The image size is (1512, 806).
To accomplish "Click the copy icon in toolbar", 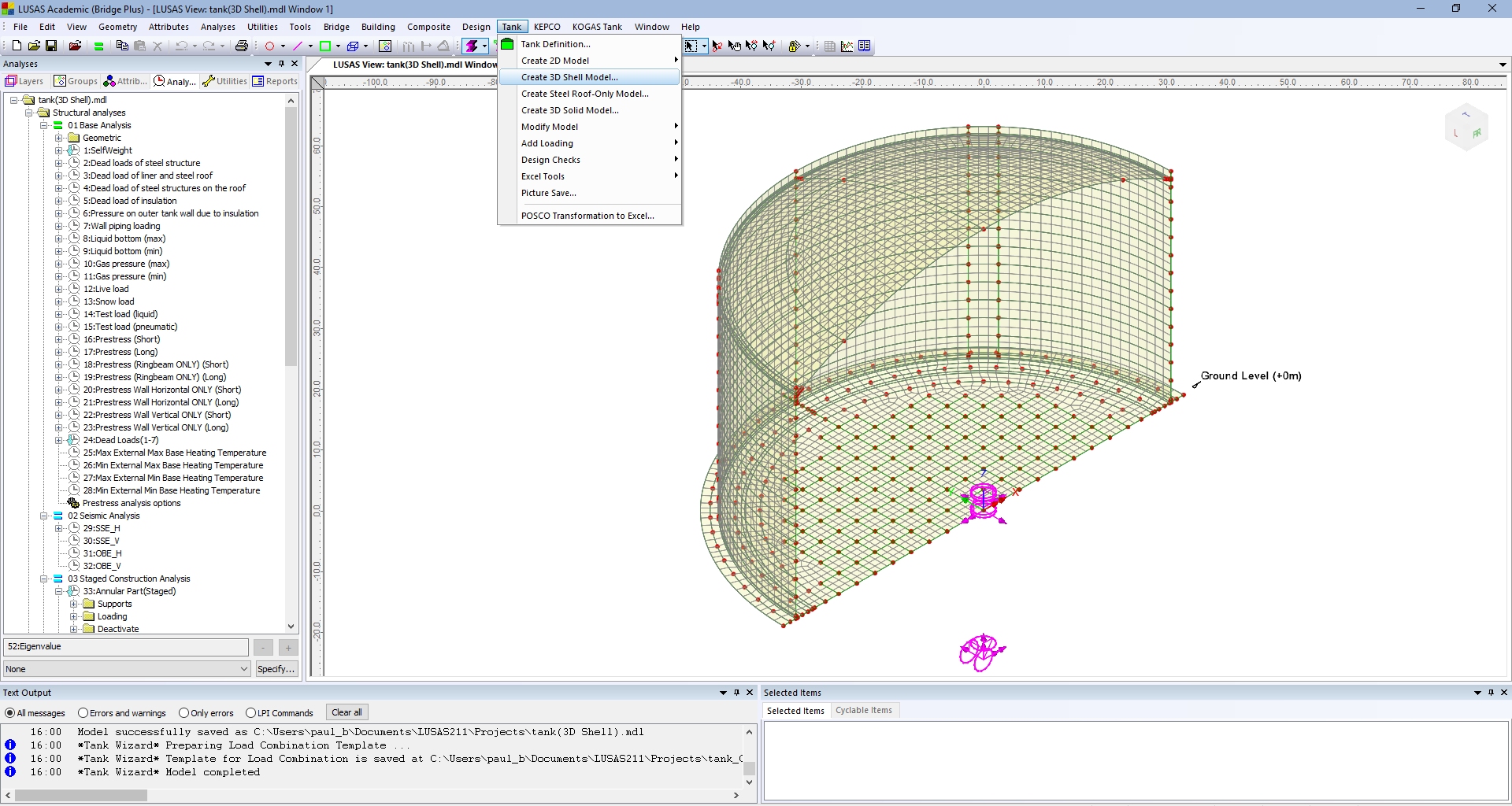I will [x=122, y=46].
